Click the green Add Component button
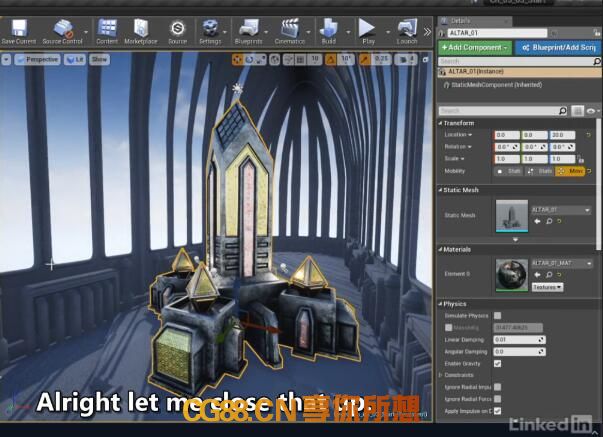 (475, 48)
